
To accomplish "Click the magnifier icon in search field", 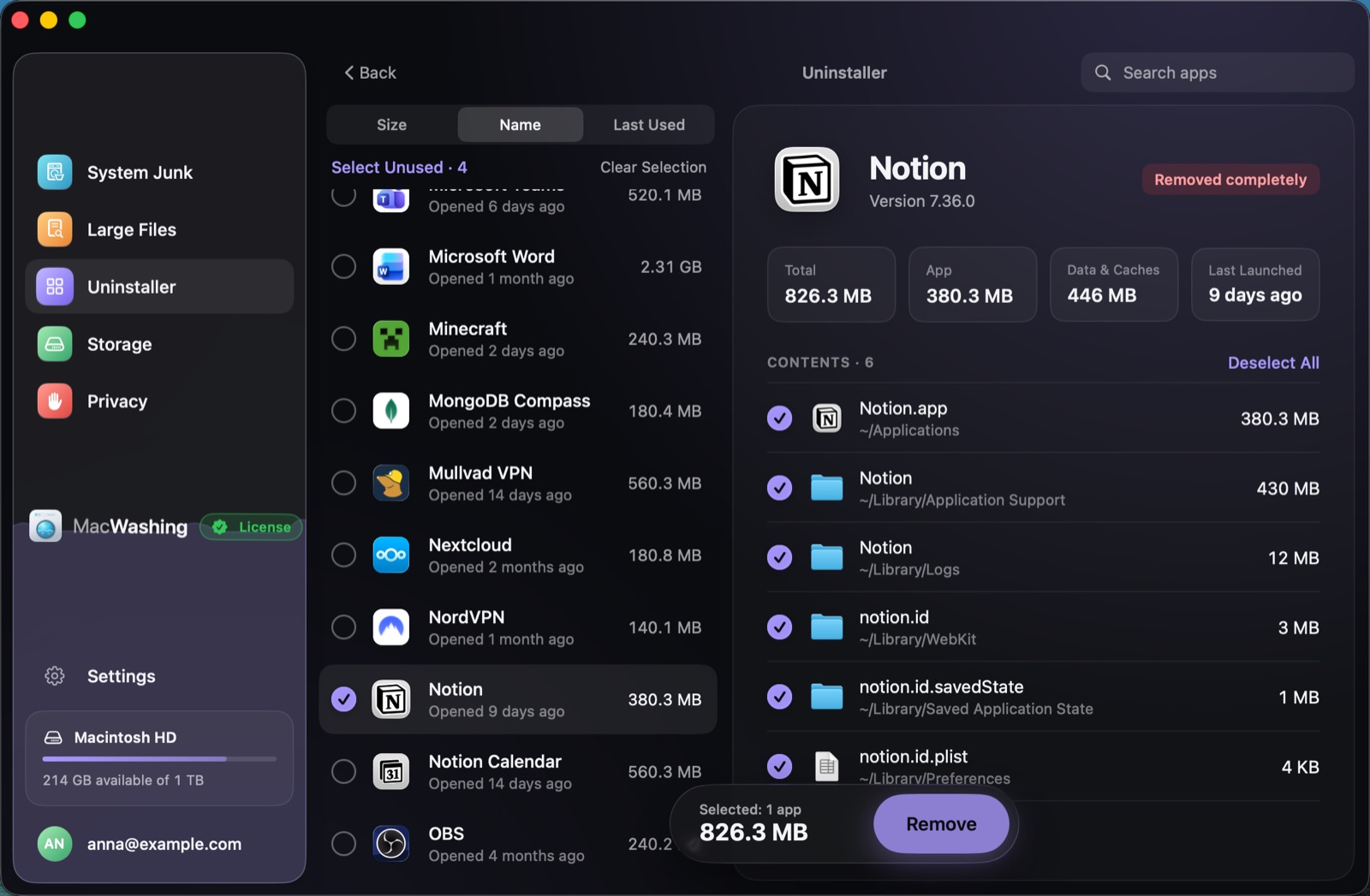I will click(1103, 73).
